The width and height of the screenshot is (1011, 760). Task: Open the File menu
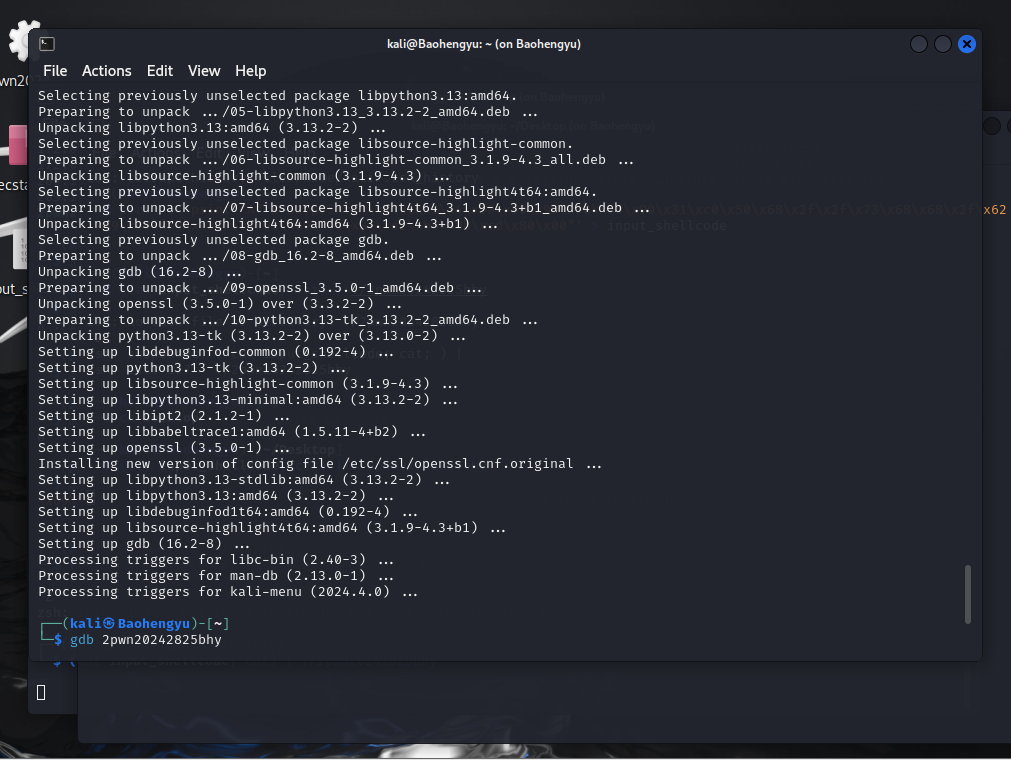(55, 71)
